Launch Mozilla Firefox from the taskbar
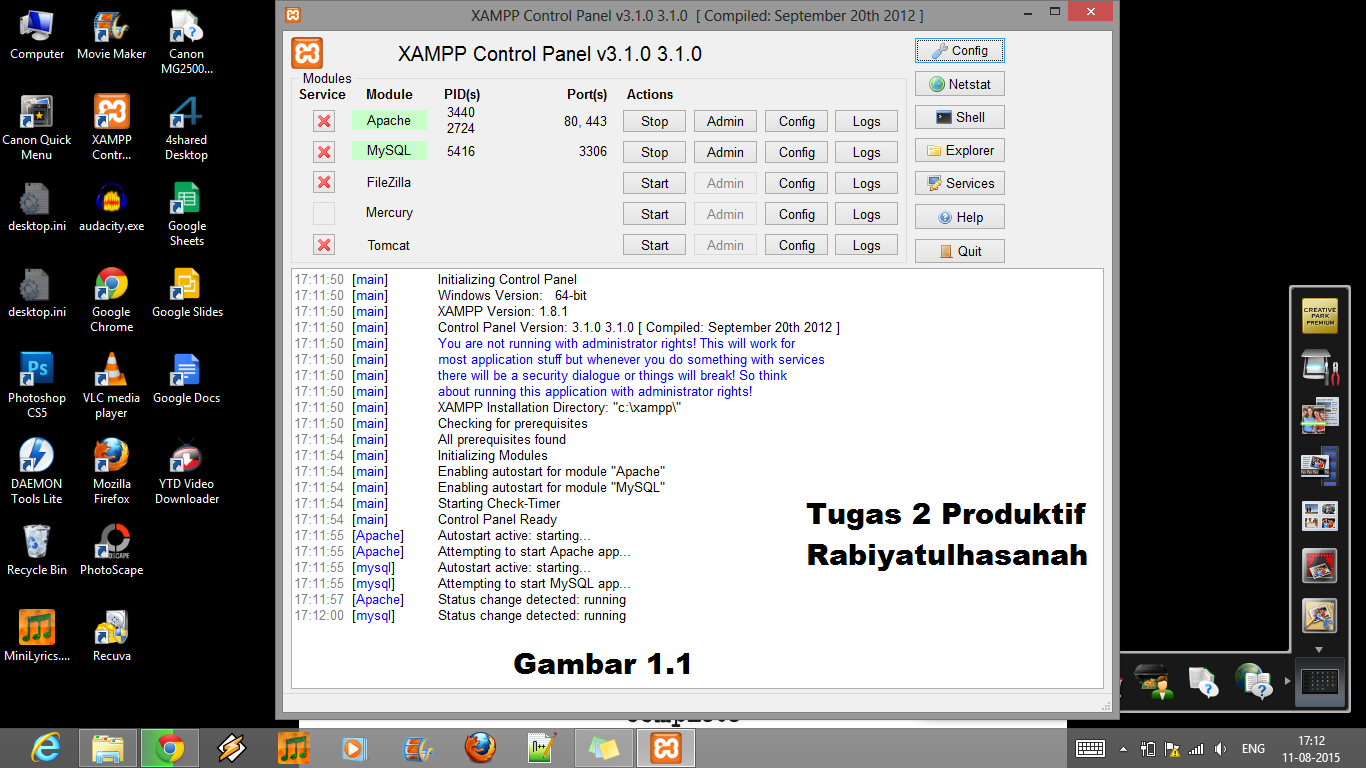Viewport: 1366px width, 768px height. click(x=479, y=747)
